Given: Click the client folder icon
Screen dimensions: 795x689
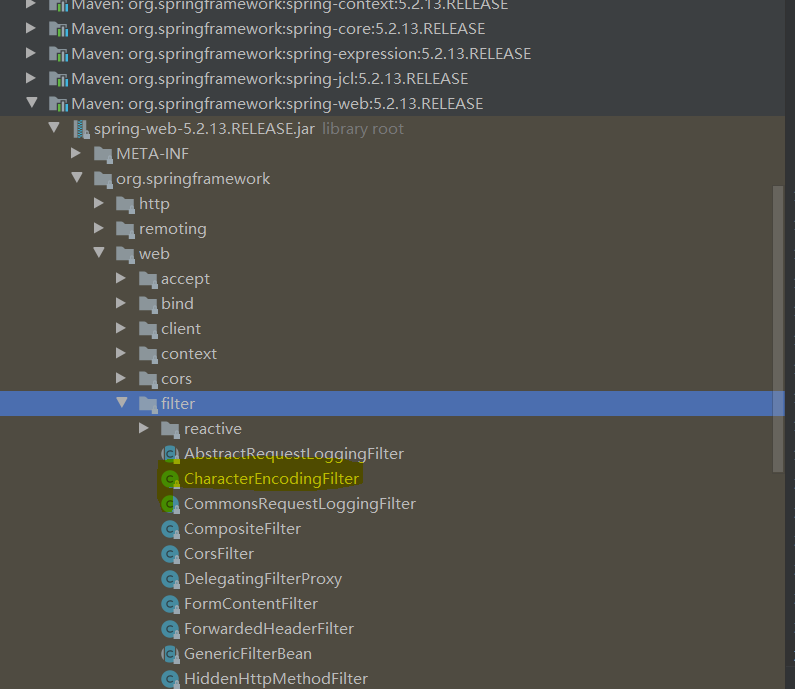Looking at the screenshot, I should point(148,330).
